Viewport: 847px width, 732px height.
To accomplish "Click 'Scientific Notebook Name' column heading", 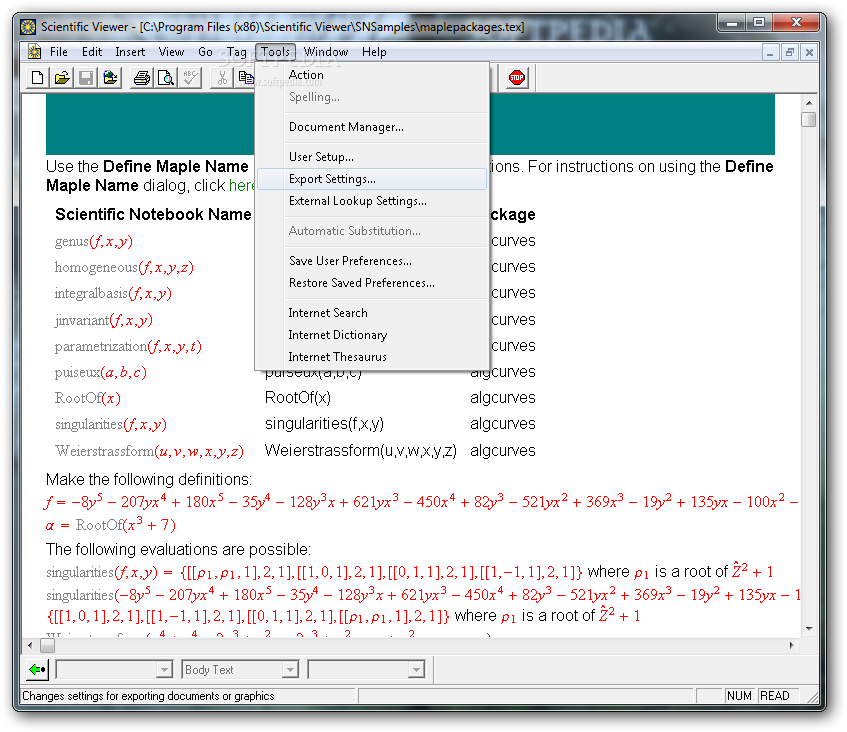I will coord(153,214).
